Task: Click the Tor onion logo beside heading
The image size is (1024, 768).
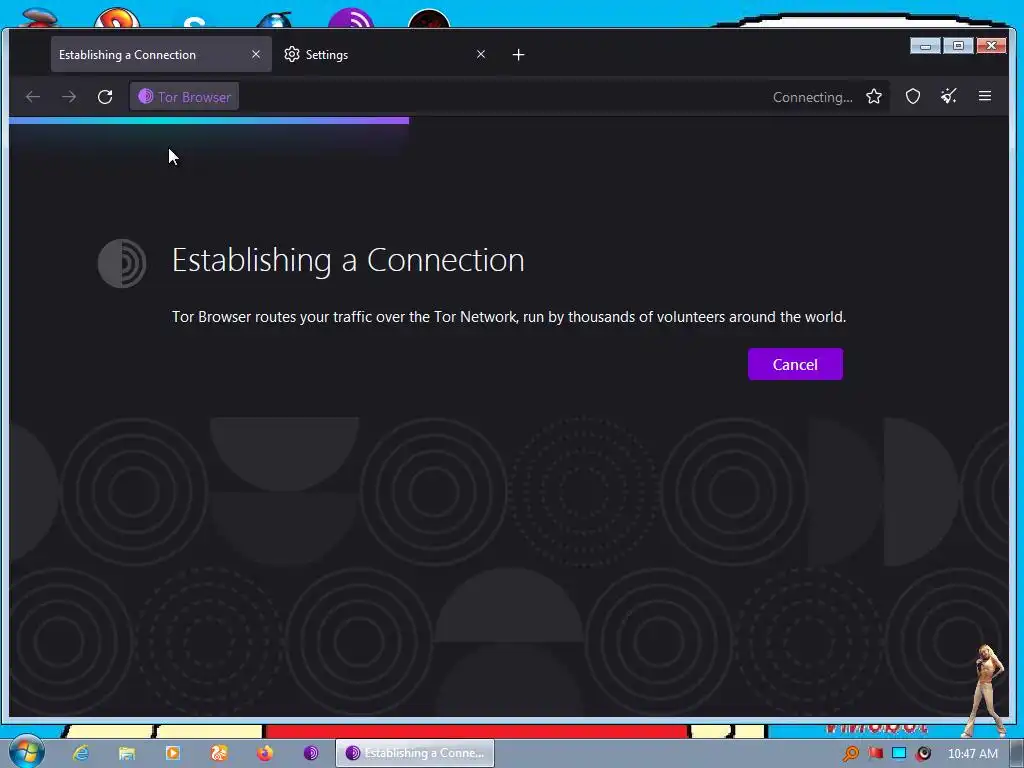Action: pos(122,263)
